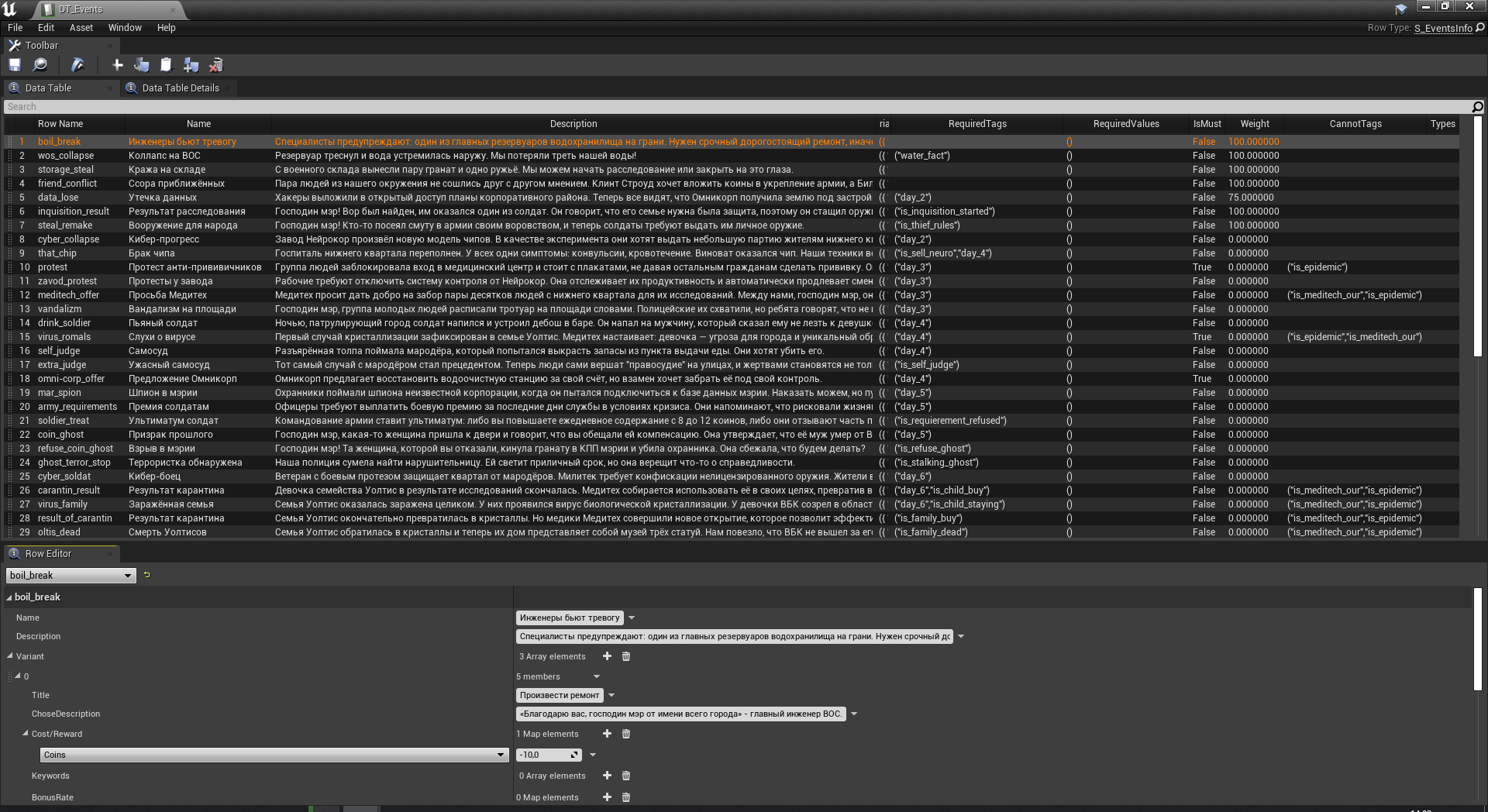Add element to Cost/Reward map
This screenshot has width=1488, height=812.
coord(607,734)
